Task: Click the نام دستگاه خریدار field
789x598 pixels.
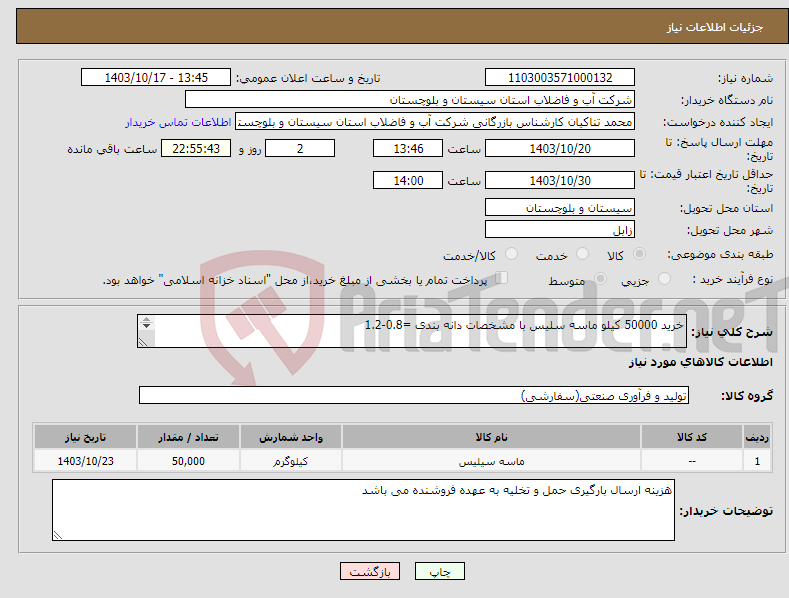Action: pyautogui.click(x=410, y=100)
